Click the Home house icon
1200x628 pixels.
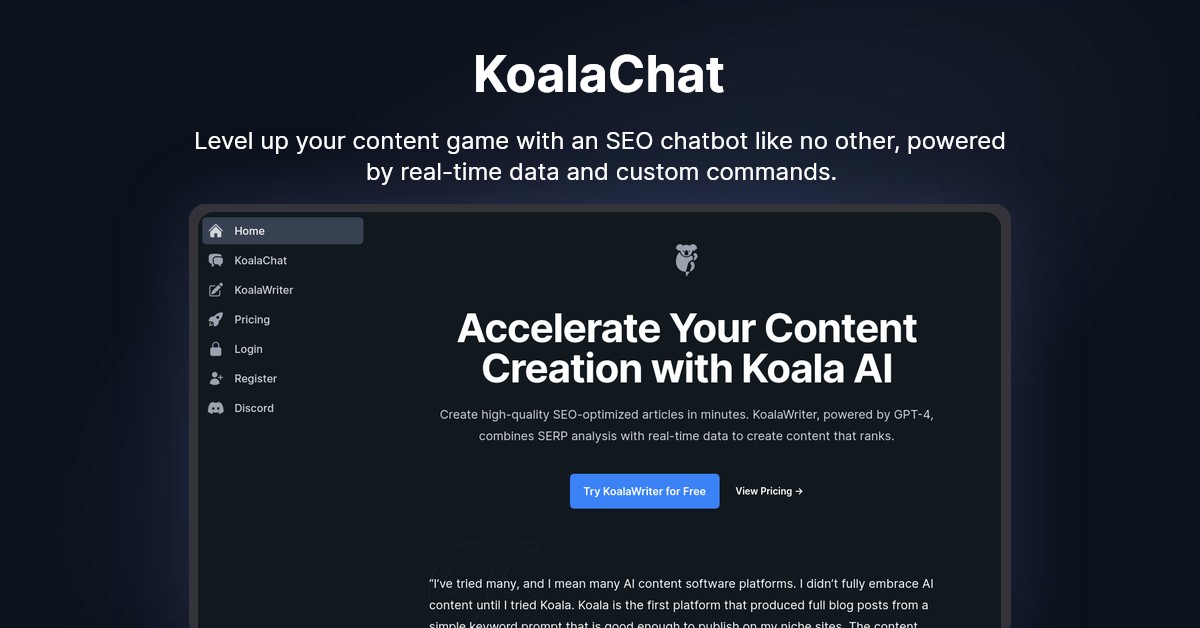click(x=216, y=231)
